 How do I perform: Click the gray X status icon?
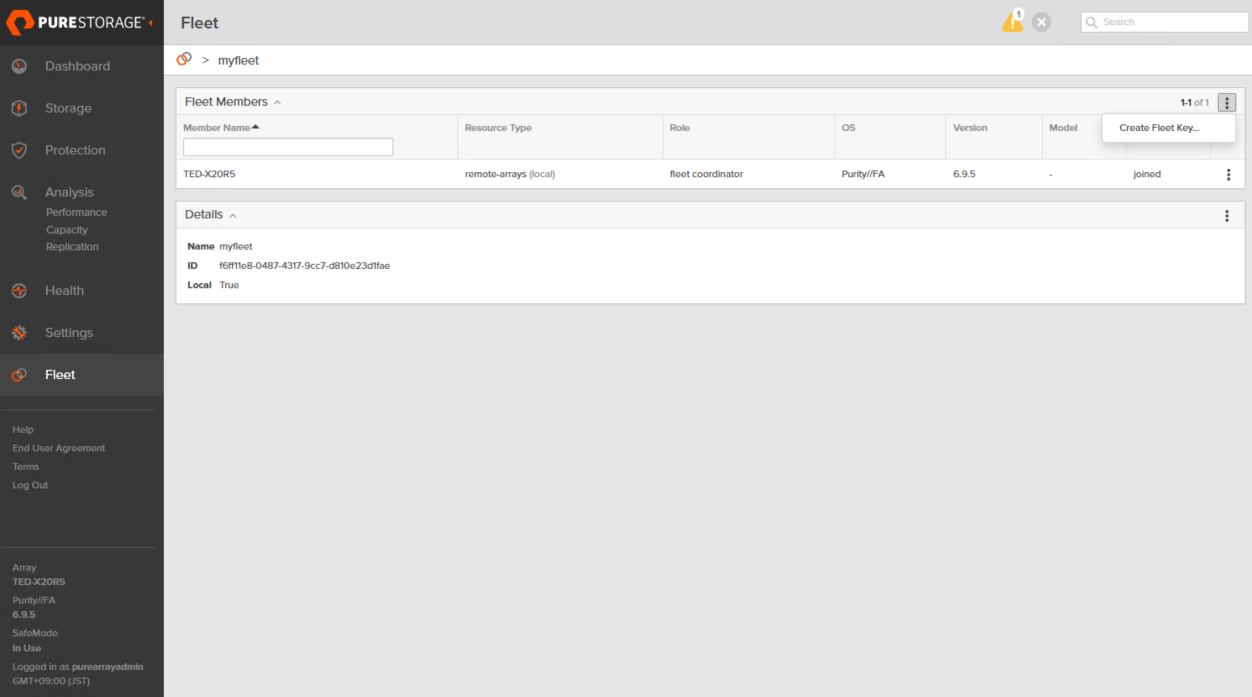click(x=1042, y=22)
